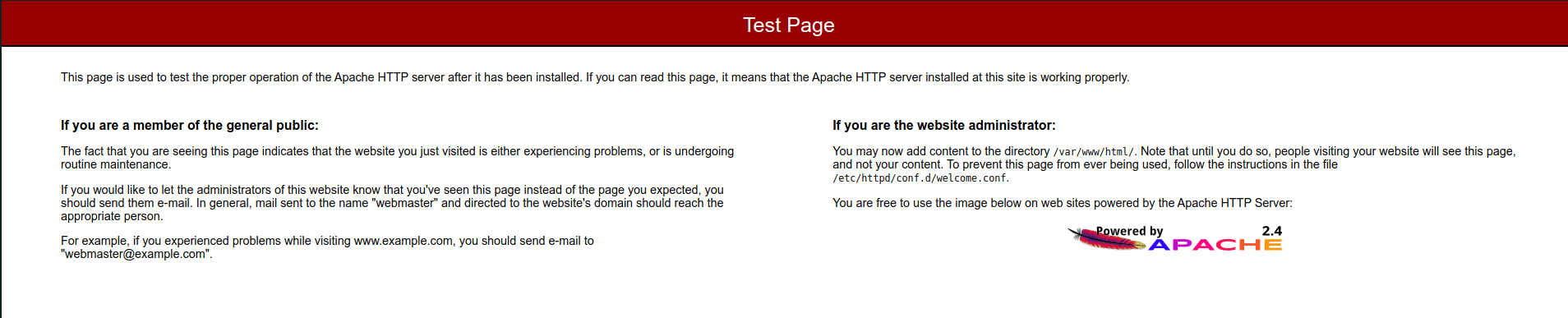Viewport: 1568px width, 318px height.
Task: Click the heading "If you are the website administrator:"
Action: pos(944,125)
